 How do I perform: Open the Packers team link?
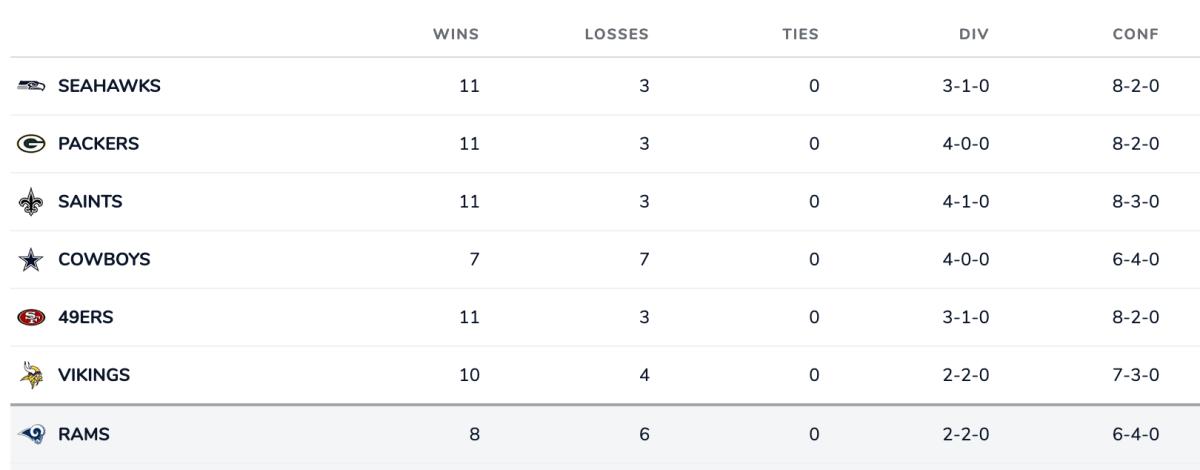pyautogui.click(x=98, y=144)
